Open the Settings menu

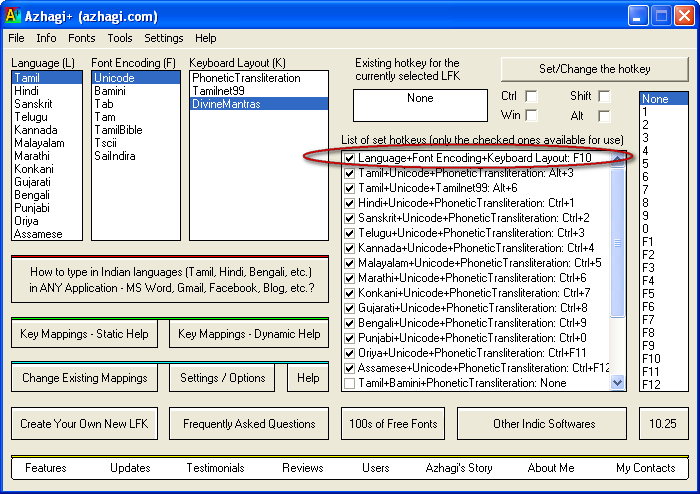point(163,38)
